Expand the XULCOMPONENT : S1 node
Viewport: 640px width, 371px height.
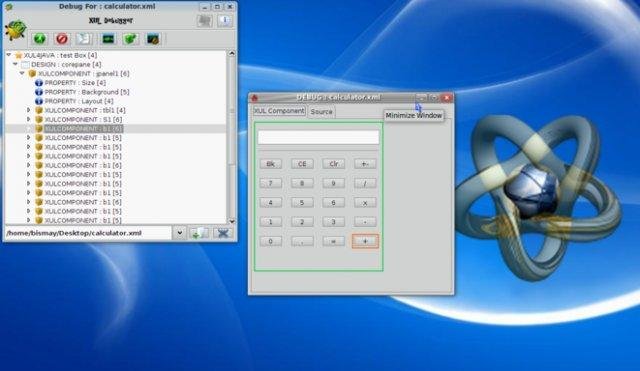coord(29,119)
